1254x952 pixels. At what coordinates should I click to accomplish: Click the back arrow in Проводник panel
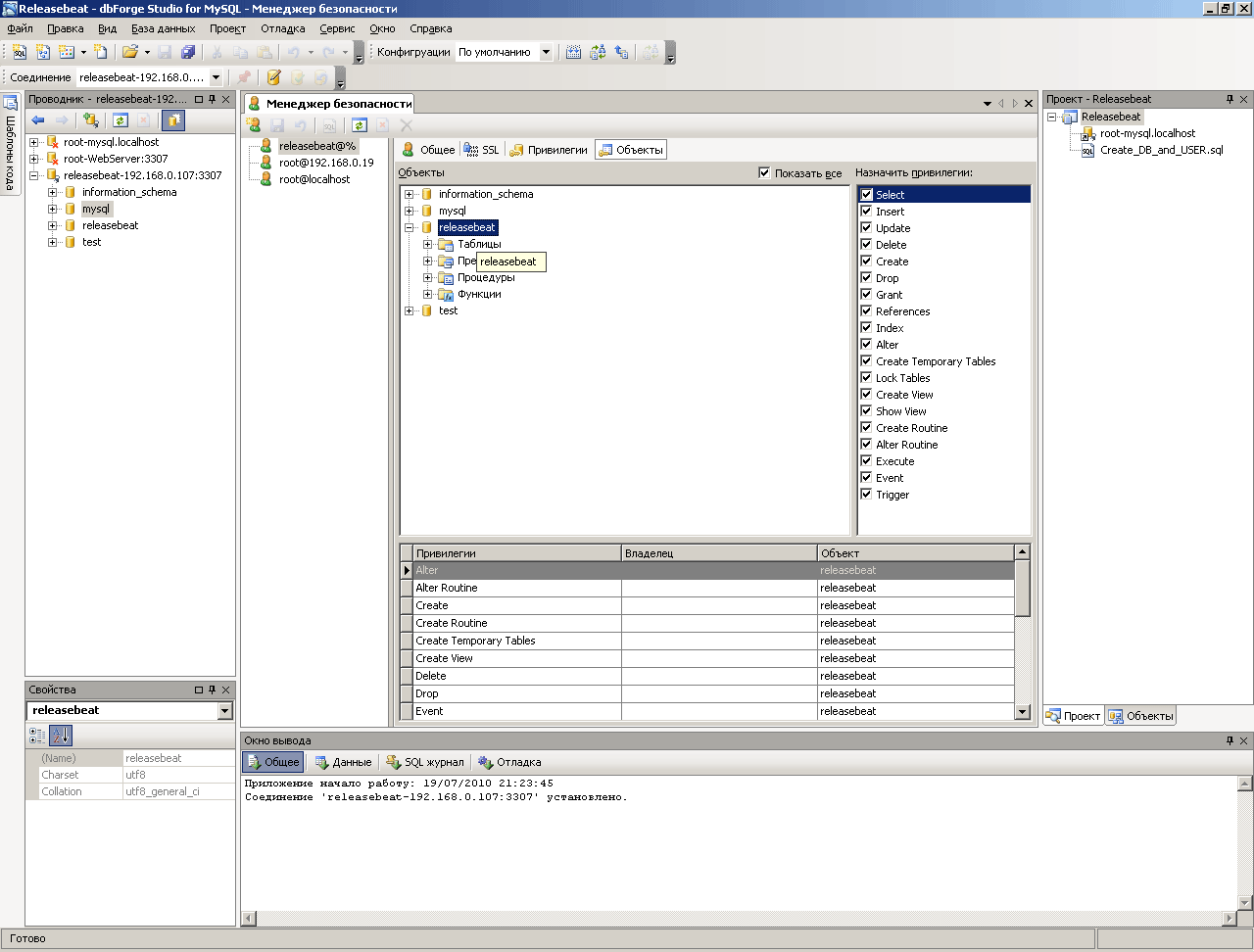point(38,120)
